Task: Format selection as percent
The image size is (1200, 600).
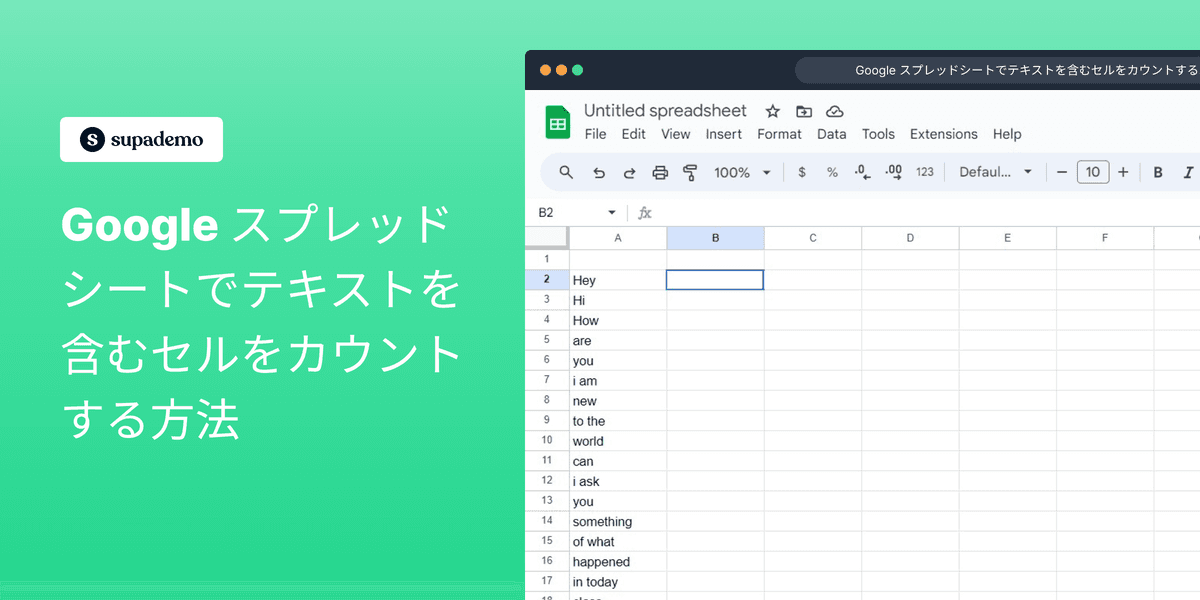Action: [831, 172]
